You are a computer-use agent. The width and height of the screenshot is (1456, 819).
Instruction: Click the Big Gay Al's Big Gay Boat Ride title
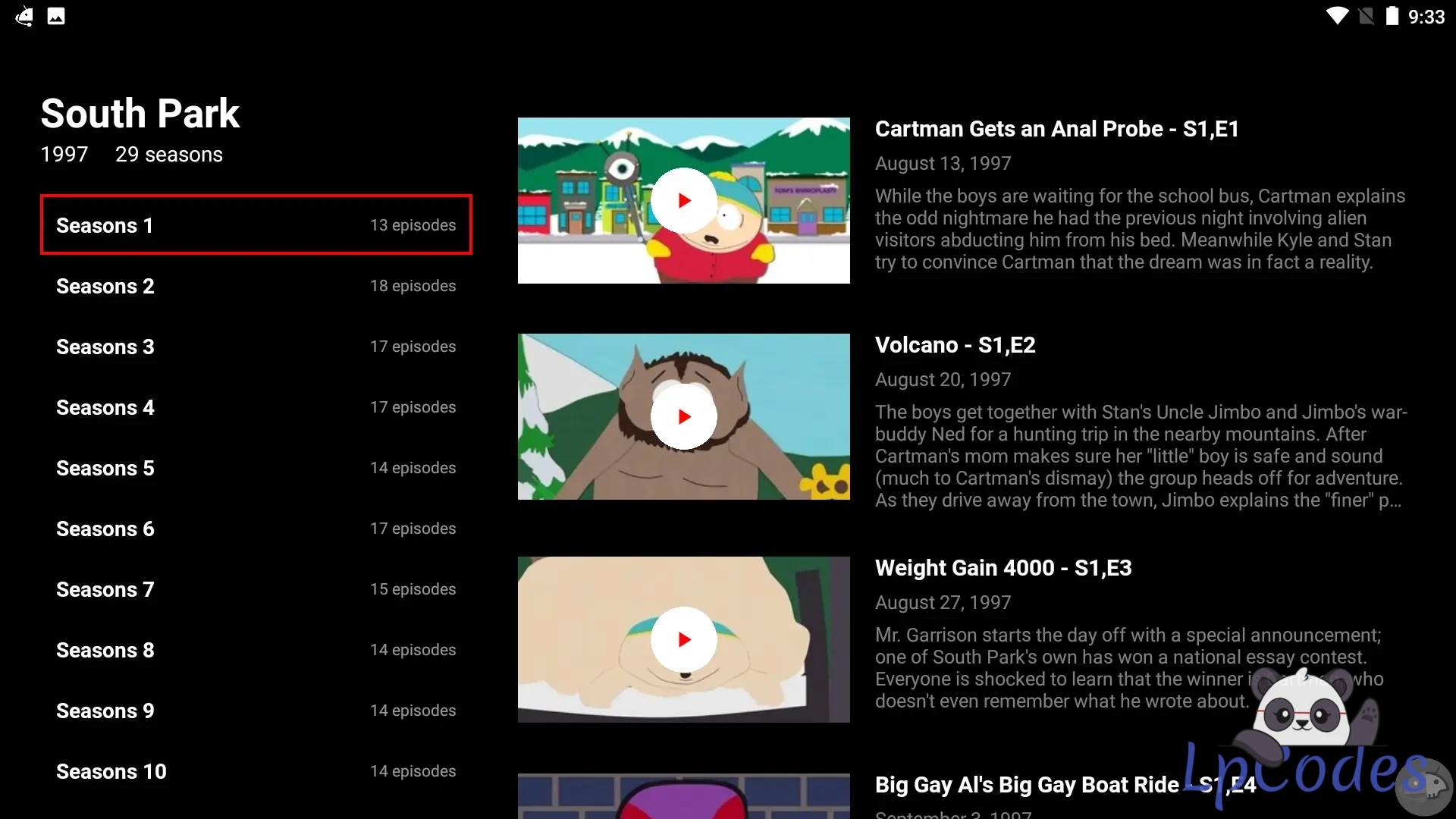tap(1065, 785)
